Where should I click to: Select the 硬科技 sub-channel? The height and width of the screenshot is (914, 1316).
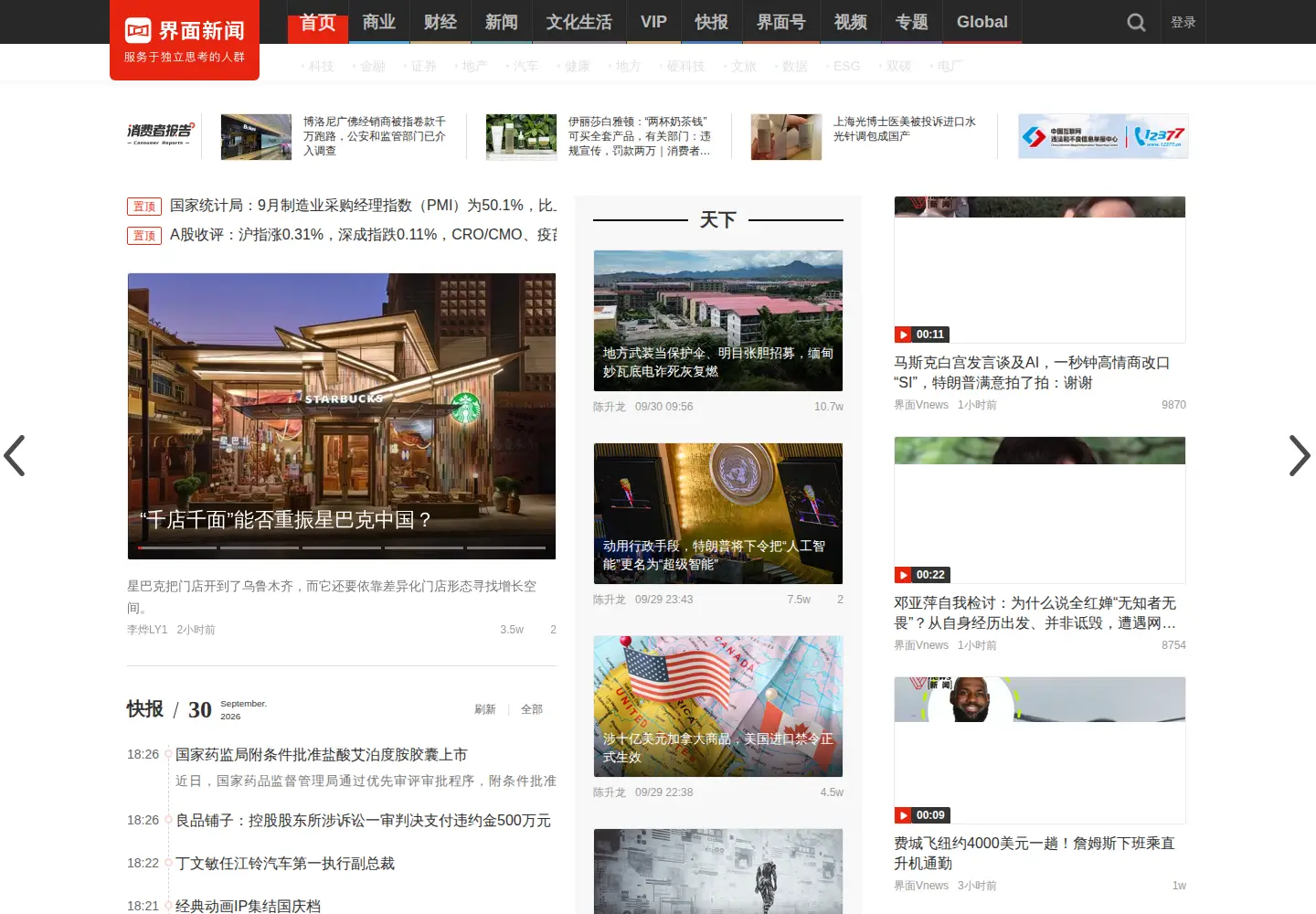pyautogui.click(x=685, y=66)
